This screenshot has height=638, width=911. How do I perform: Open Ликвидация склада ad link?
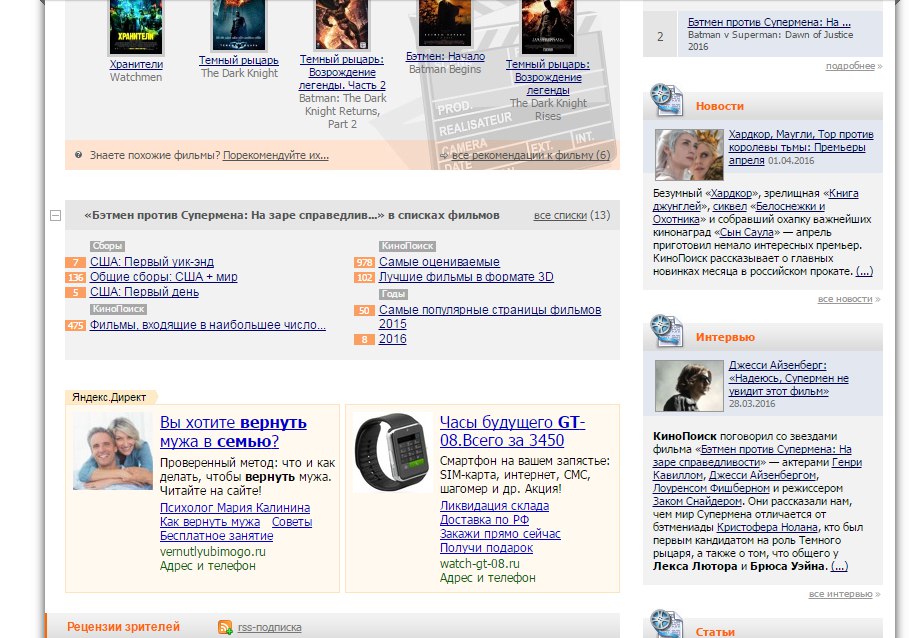pyautogui.click(x=494, y=506)
